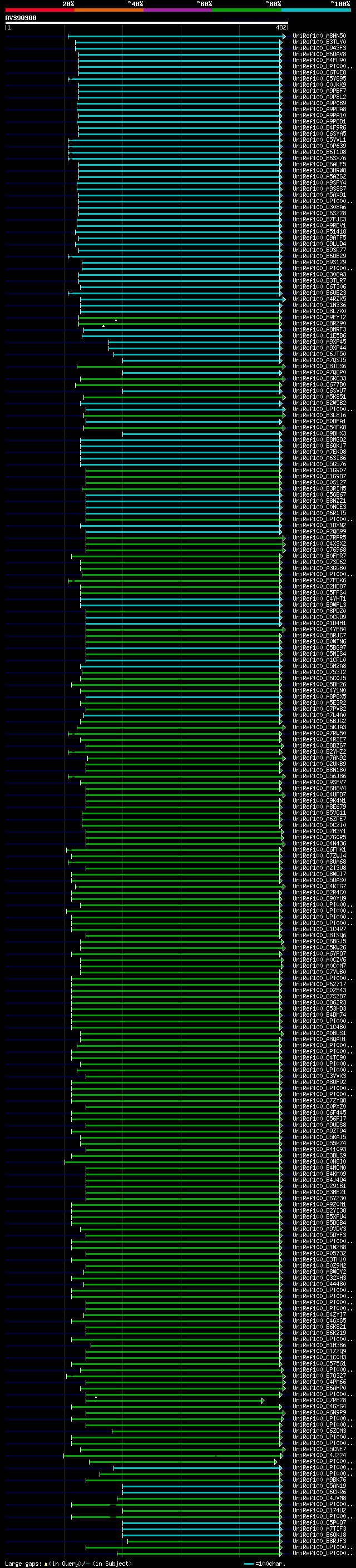Screen dimensions: 356x1568
Task: Select the UniRef100_B9DHX3 hit label
Action: (x=319, y=434)
